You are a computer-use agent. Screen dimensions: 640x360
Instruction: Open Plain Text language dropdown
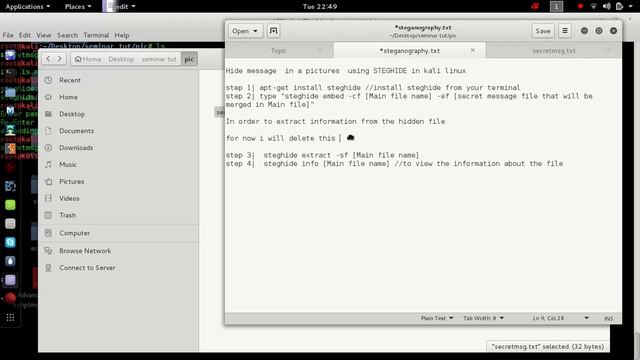pyautogui.click(x=437, y=318)
